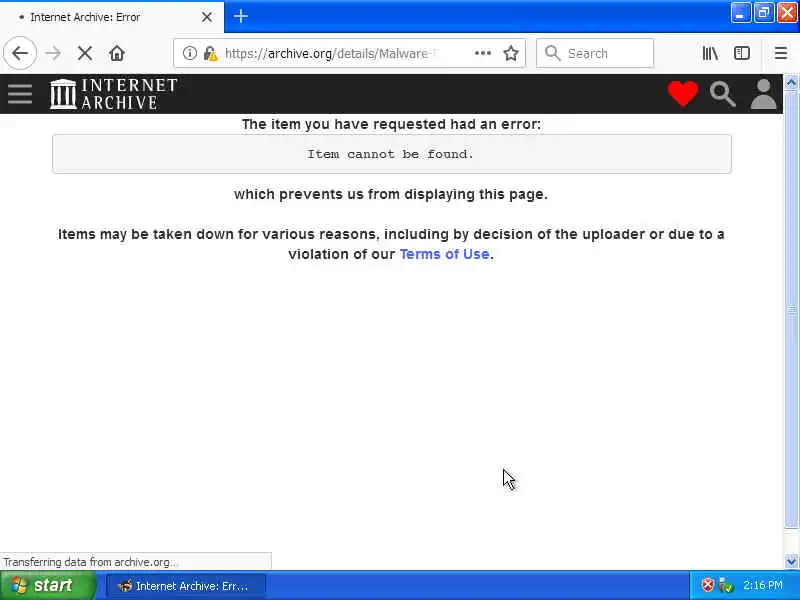
Task: Bookmark this page with the star icon
Action: point(511,53)
